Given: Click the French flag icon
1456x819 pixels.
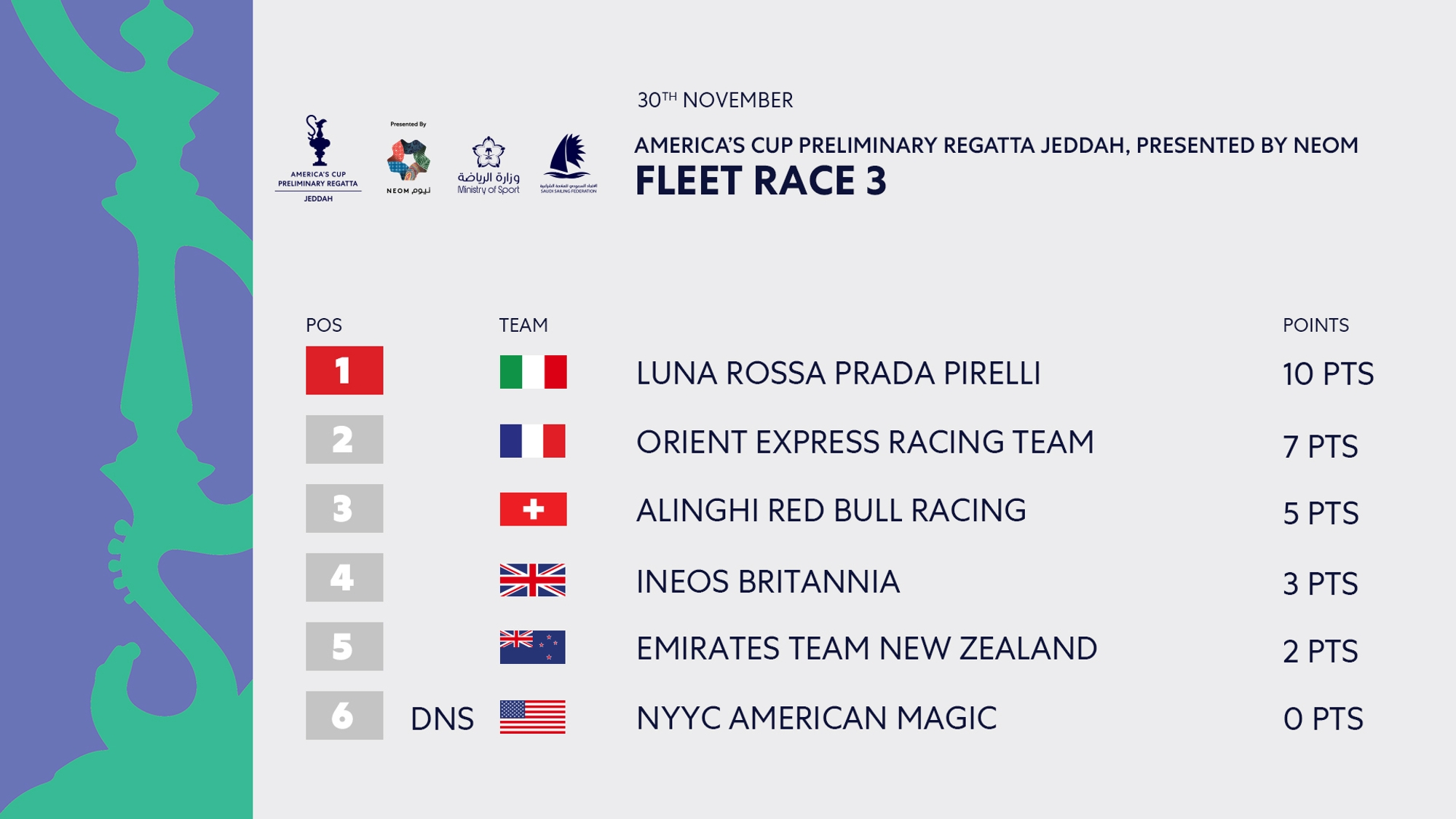Looking at the screenshot, I should [533, 440].
